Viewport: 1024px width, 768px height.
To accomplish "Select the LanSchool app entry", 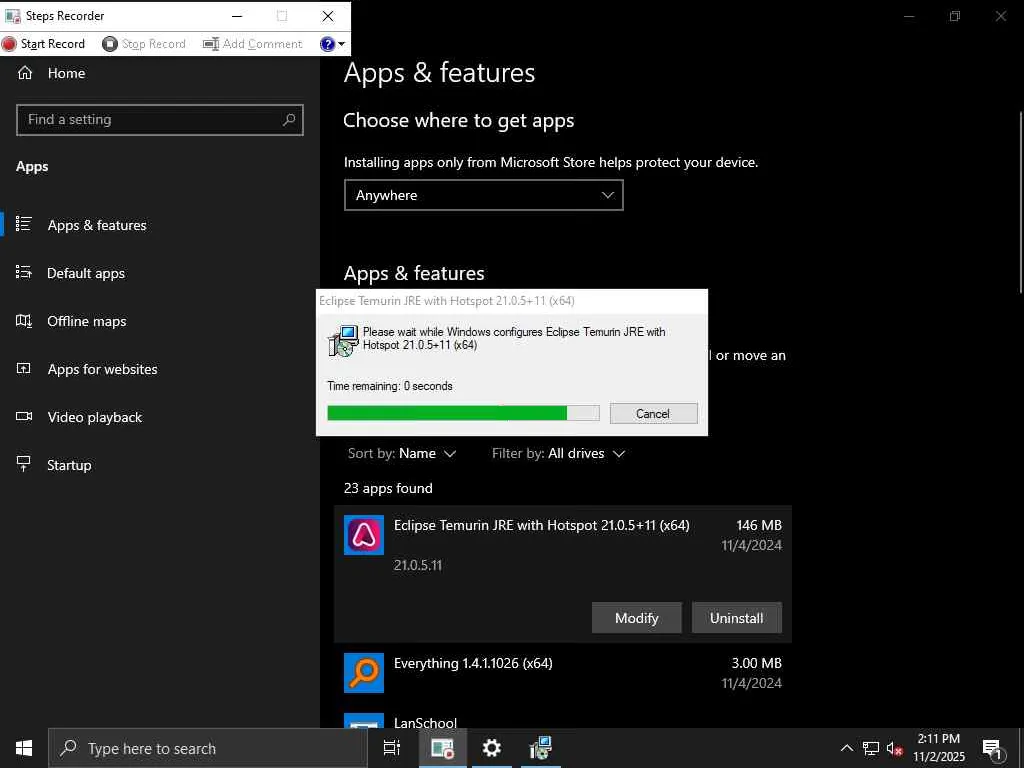I will point(562,719).
